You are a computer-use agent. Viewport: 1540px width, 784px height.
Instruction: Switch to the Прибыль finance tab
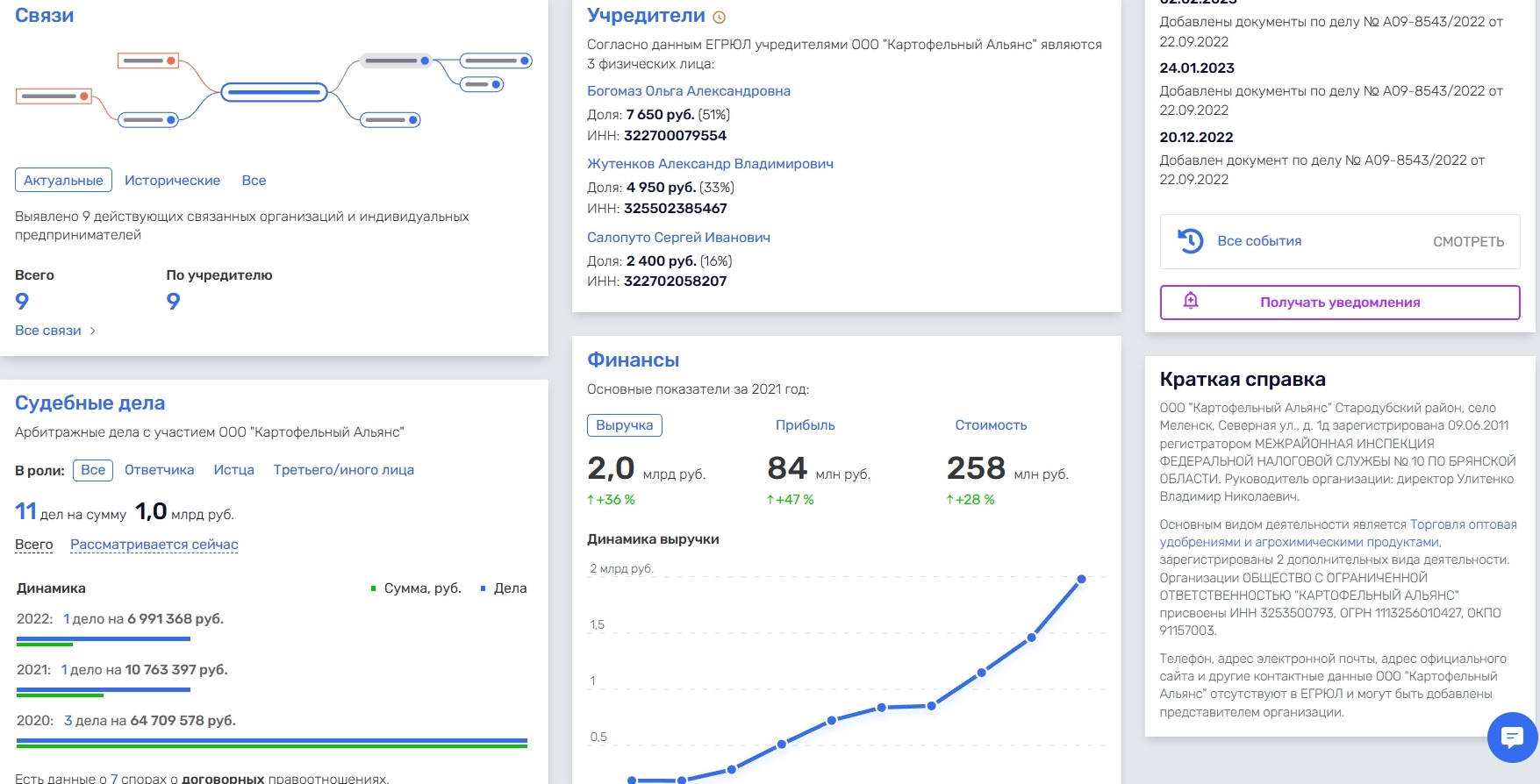pos(805,424)
